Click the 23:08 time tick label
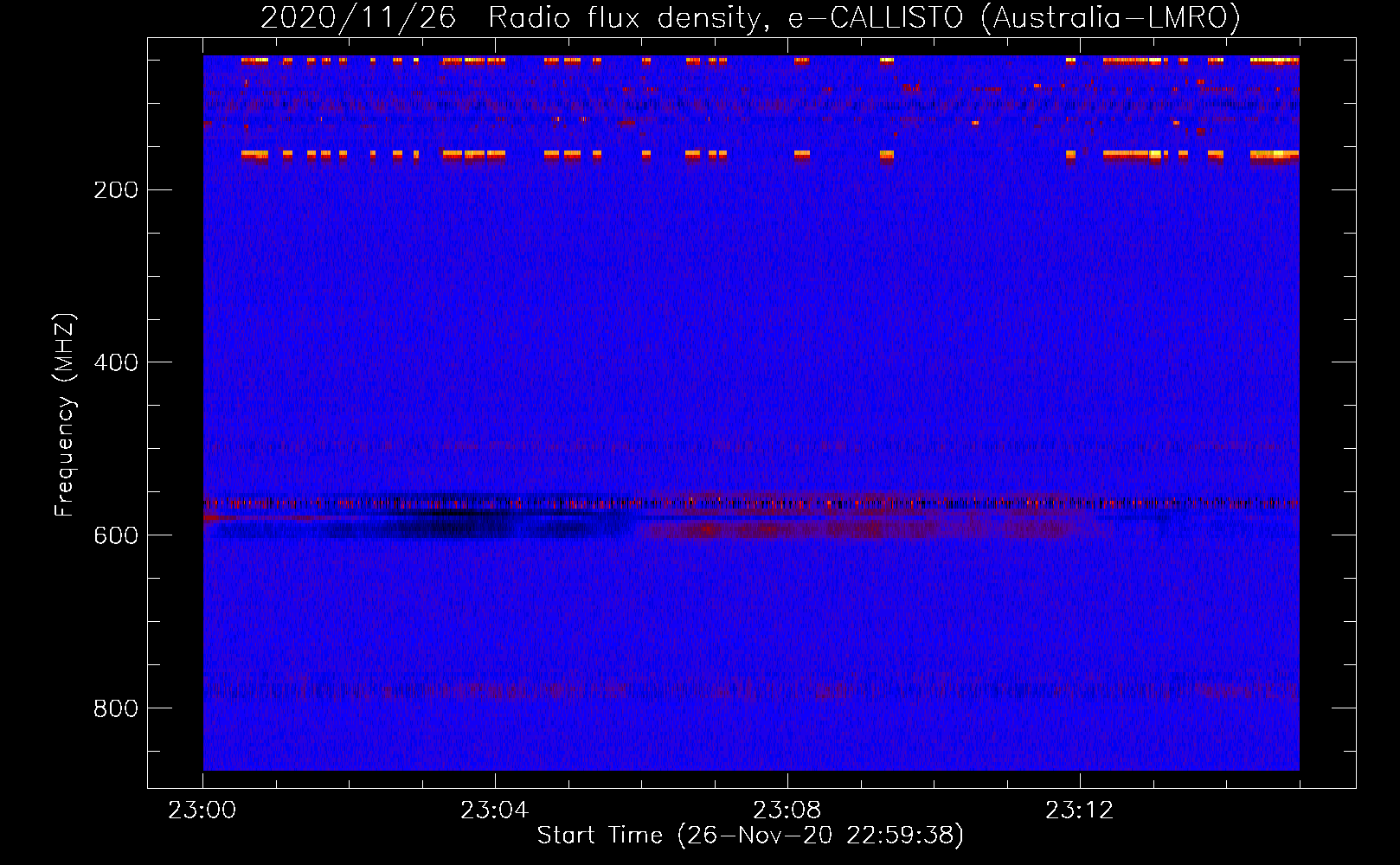The height and width of the screenshot is (865, 1400). tap(787, 811)
